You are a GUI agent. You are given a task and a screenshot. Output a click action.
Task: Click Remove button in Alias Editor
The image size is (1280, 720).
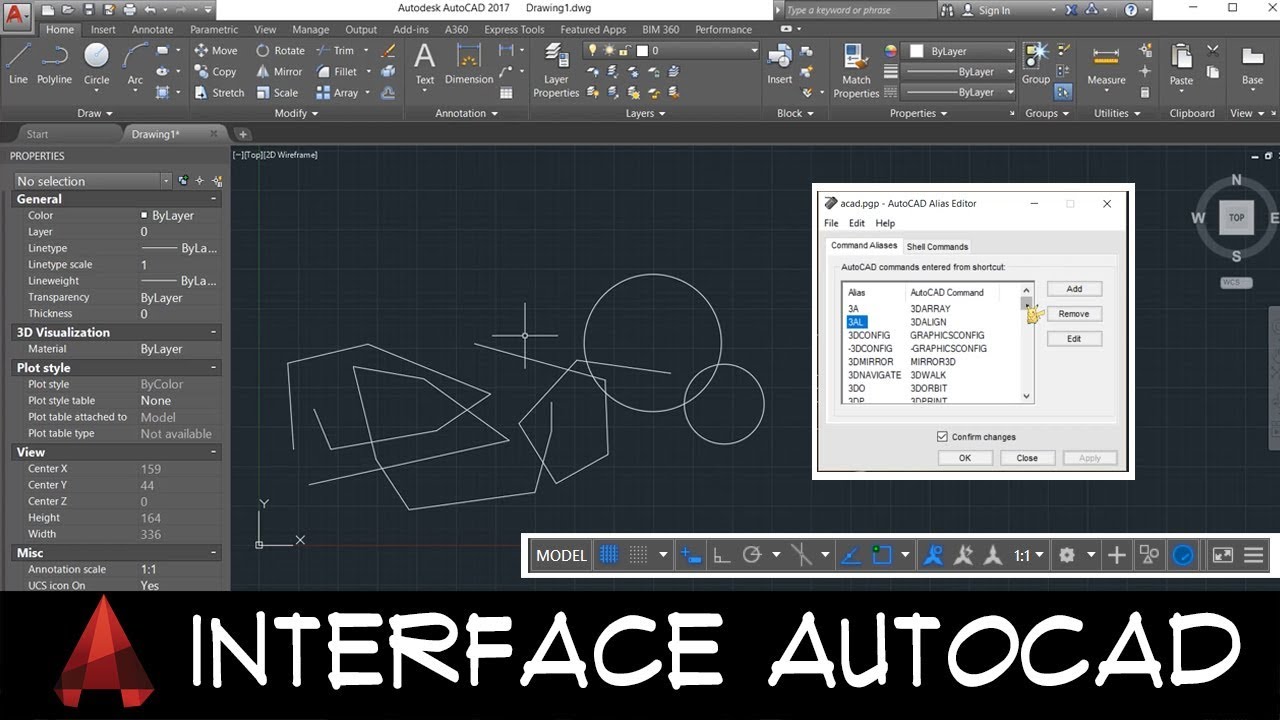click(1074, 314)
